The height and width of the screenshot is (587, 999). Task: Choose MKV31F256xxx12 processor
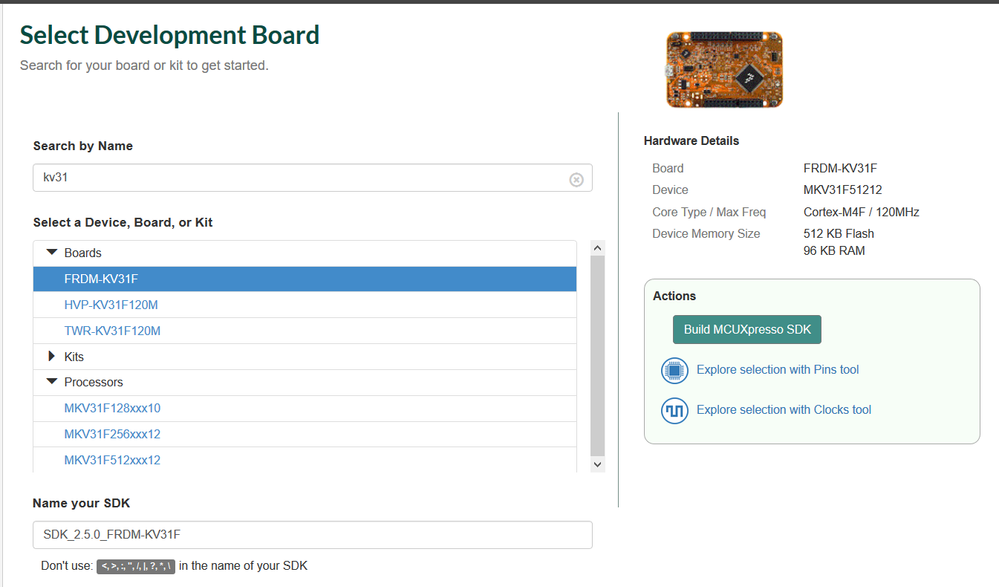(112, 434)
